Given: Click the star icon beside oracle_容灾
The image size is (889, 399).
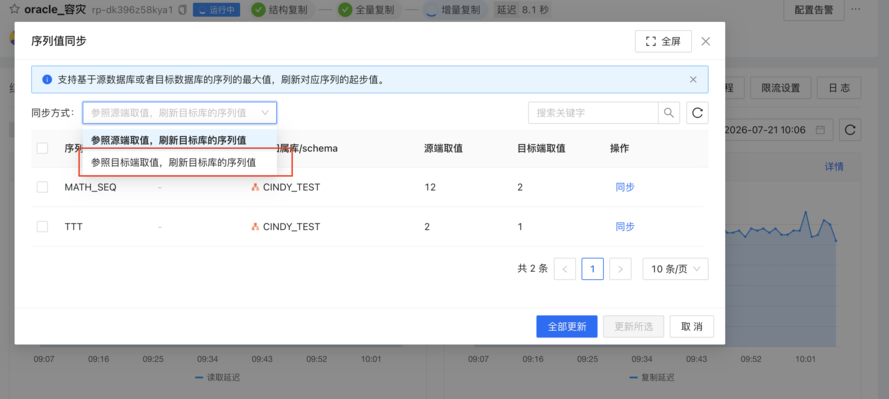Looking at the screenshot, I should tap(15, 10).
